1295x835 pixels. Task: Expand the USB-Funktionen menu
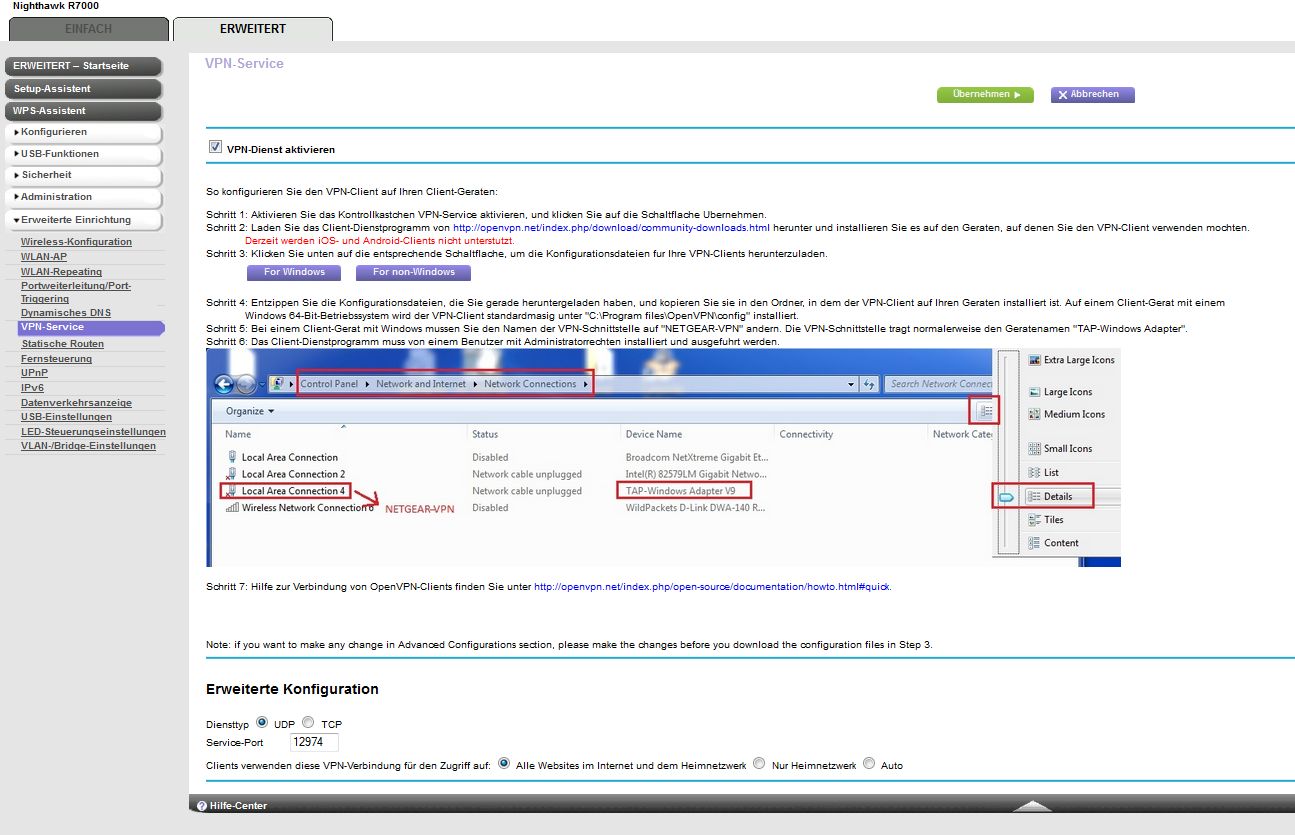tap(84, 154)
